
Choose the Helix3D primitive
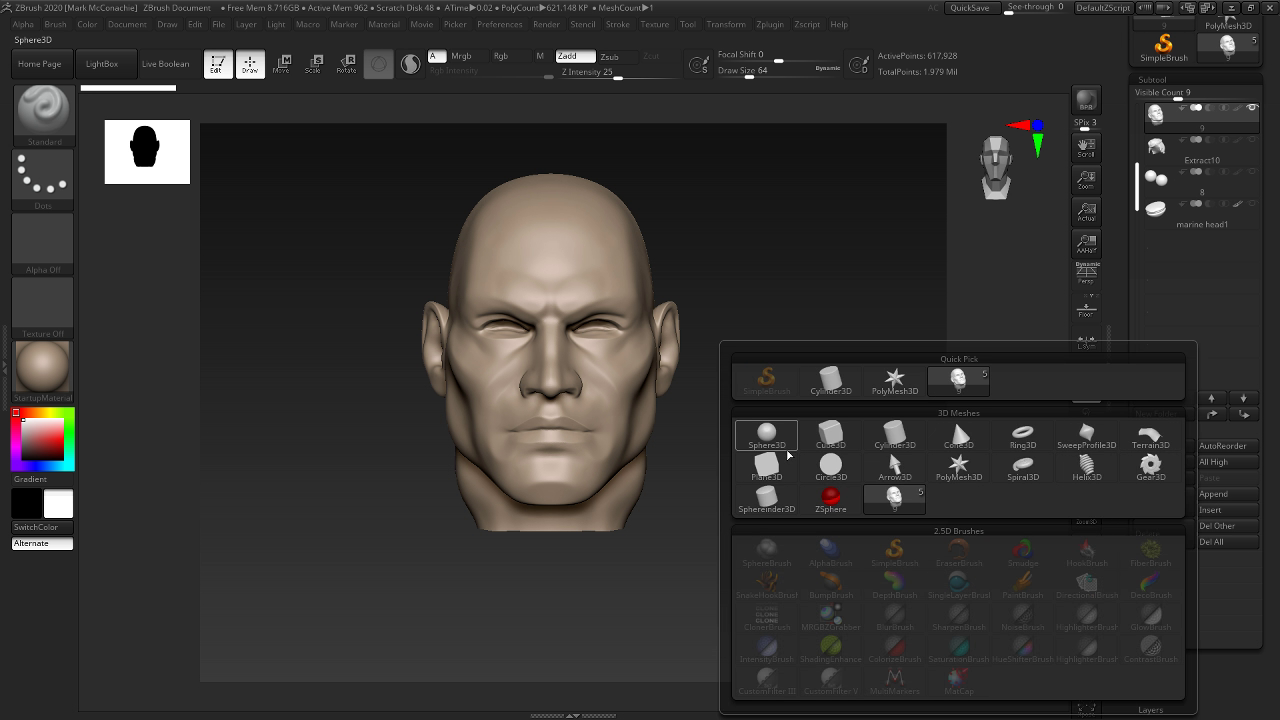point(1086,468)
